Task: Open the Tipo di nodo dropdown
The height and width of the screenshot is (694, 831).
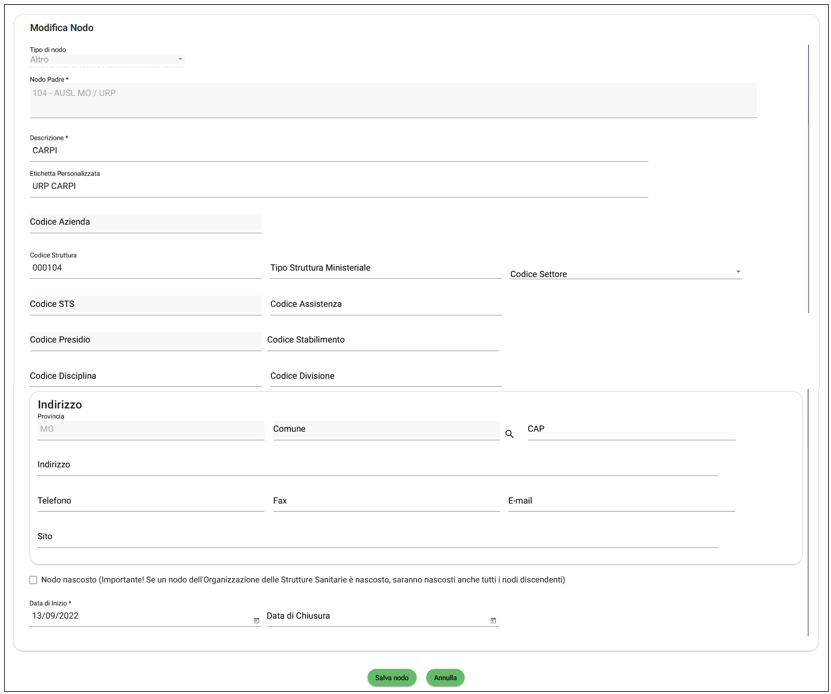Action: click(x=180, y=60)
